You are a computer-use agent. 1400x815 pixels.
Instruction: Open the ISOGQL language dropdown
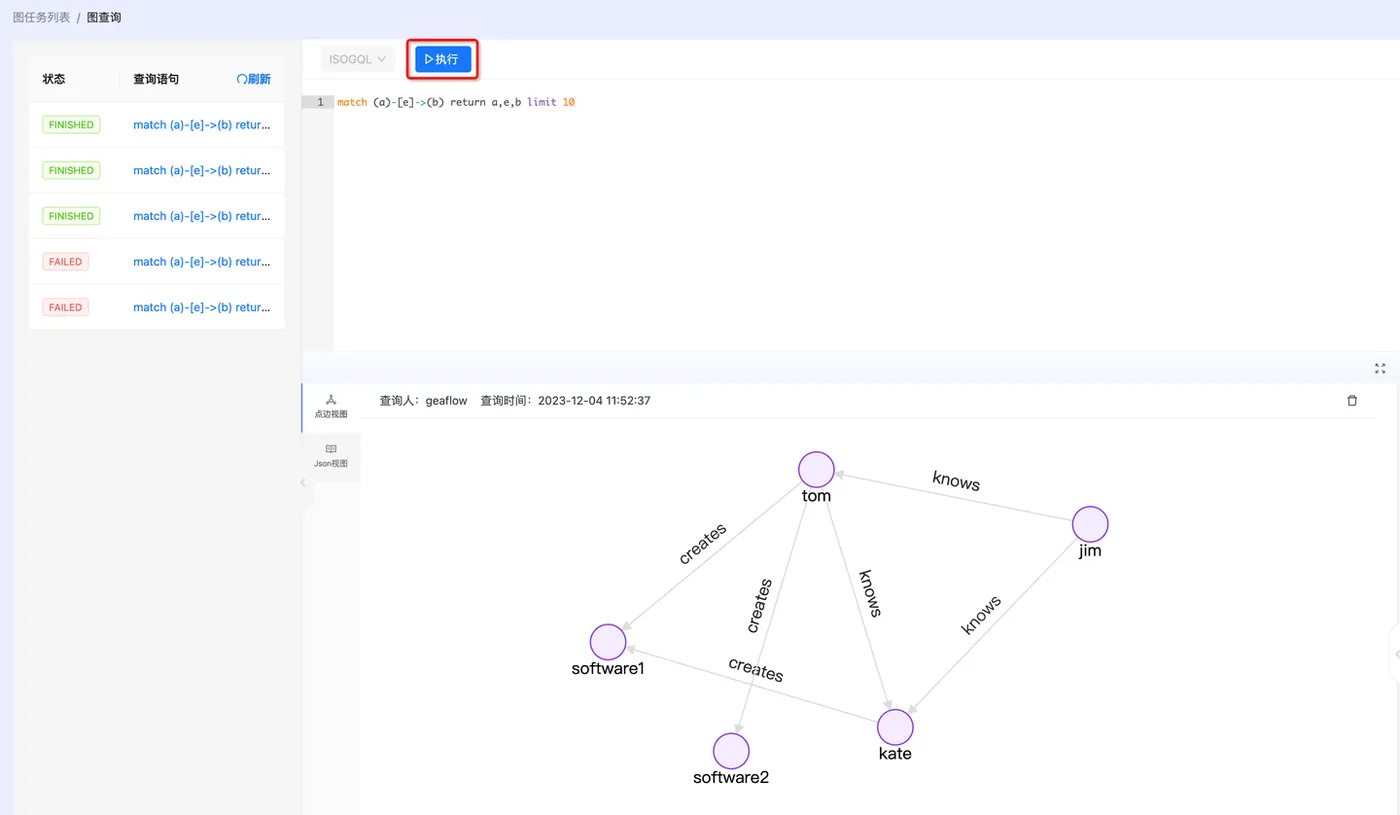pos(357,59)
